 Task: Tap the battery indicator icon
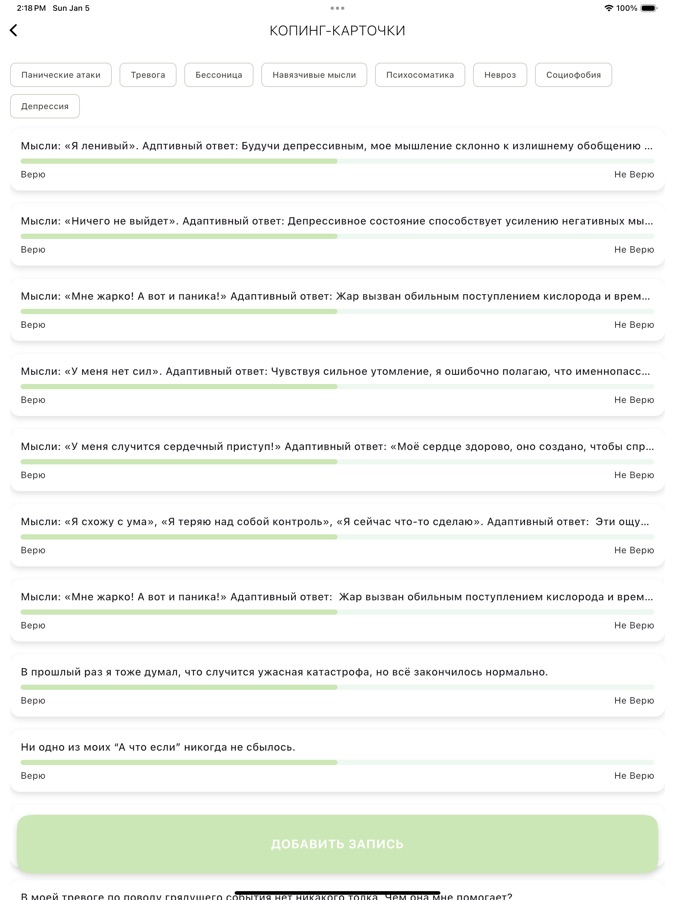[x=649, y=8]
